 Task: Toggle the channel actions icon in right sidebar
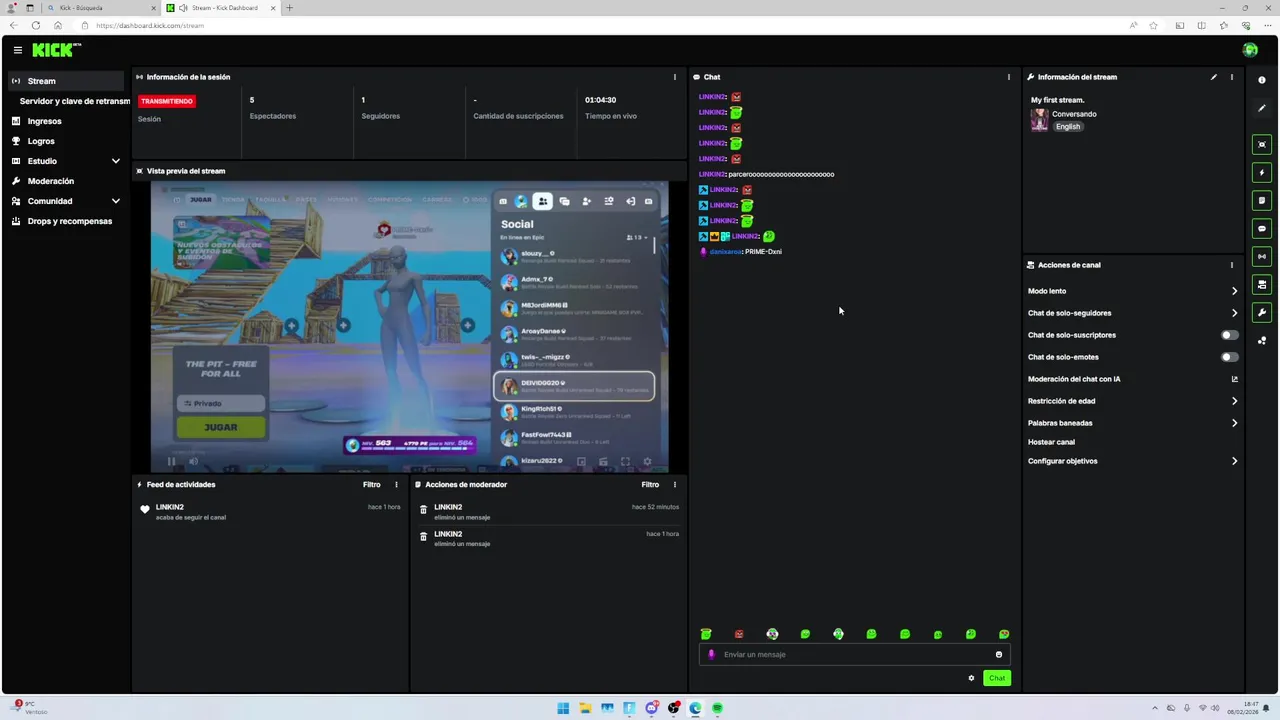1262,285
